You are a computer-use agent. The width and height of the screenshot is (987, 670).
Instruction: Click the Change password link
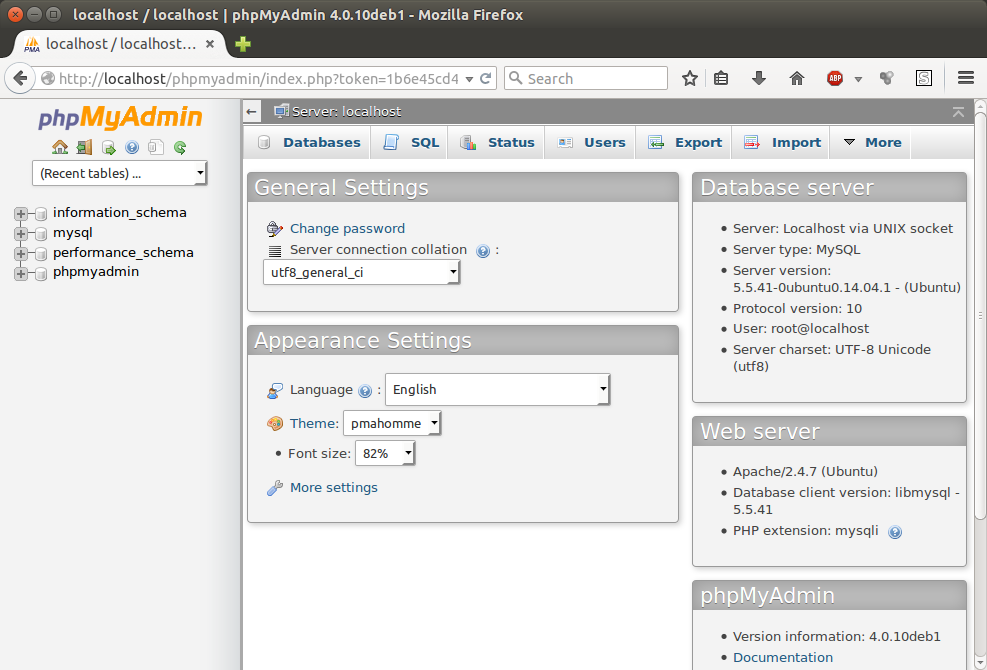(x=347, y=229)
